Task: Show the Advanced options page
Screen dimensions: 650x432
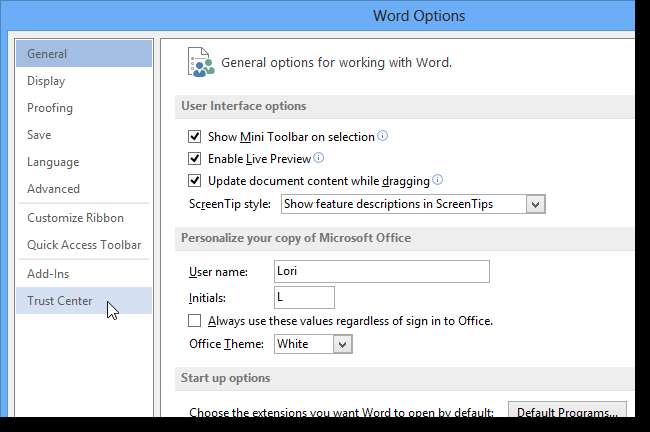Action: coord(53,189)
